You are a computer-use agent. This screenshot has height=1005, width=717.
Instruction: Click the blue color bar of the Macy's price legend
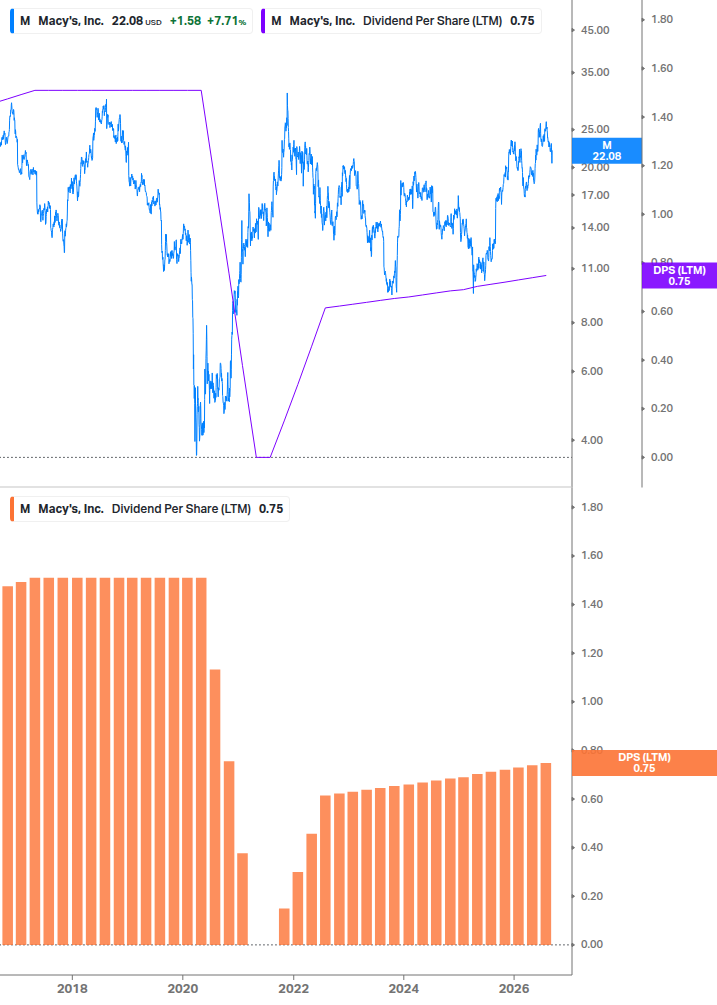[12, 21]
